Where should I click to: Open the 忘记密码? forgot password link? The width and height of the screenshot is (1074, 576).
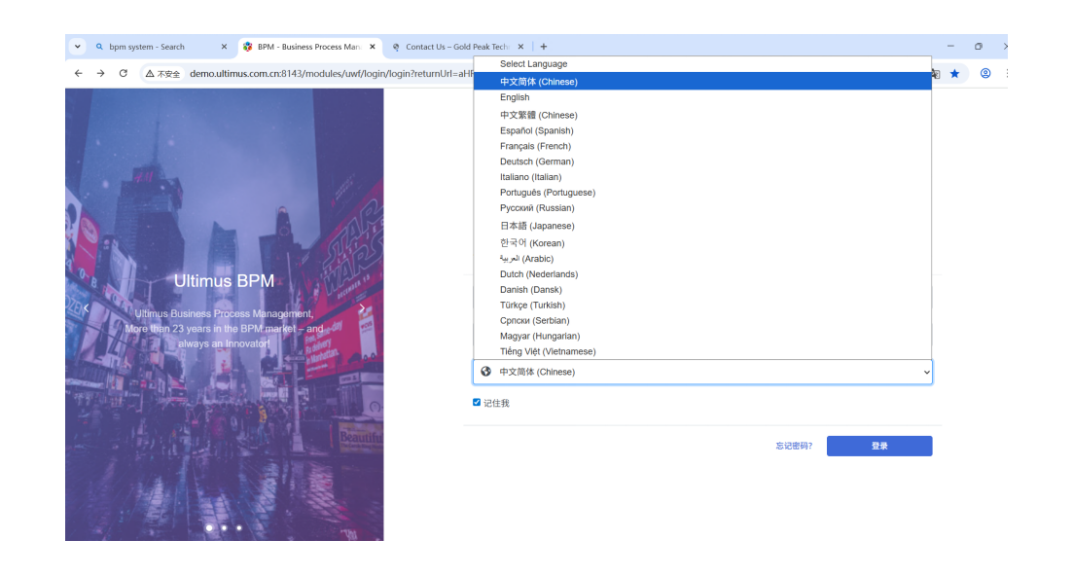(x=794, y=446)
